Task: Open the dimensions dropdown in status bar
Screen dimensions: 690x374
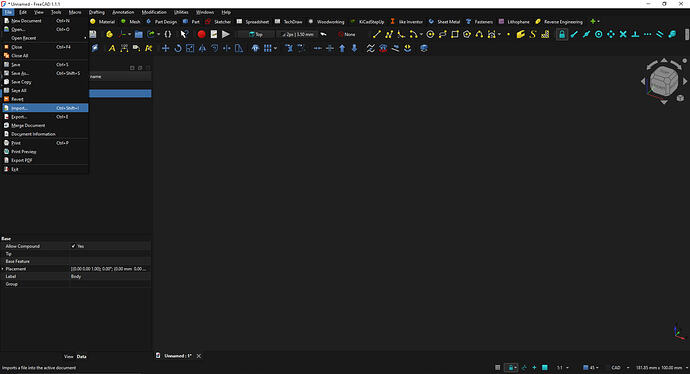Action: [x=661, y=367]
